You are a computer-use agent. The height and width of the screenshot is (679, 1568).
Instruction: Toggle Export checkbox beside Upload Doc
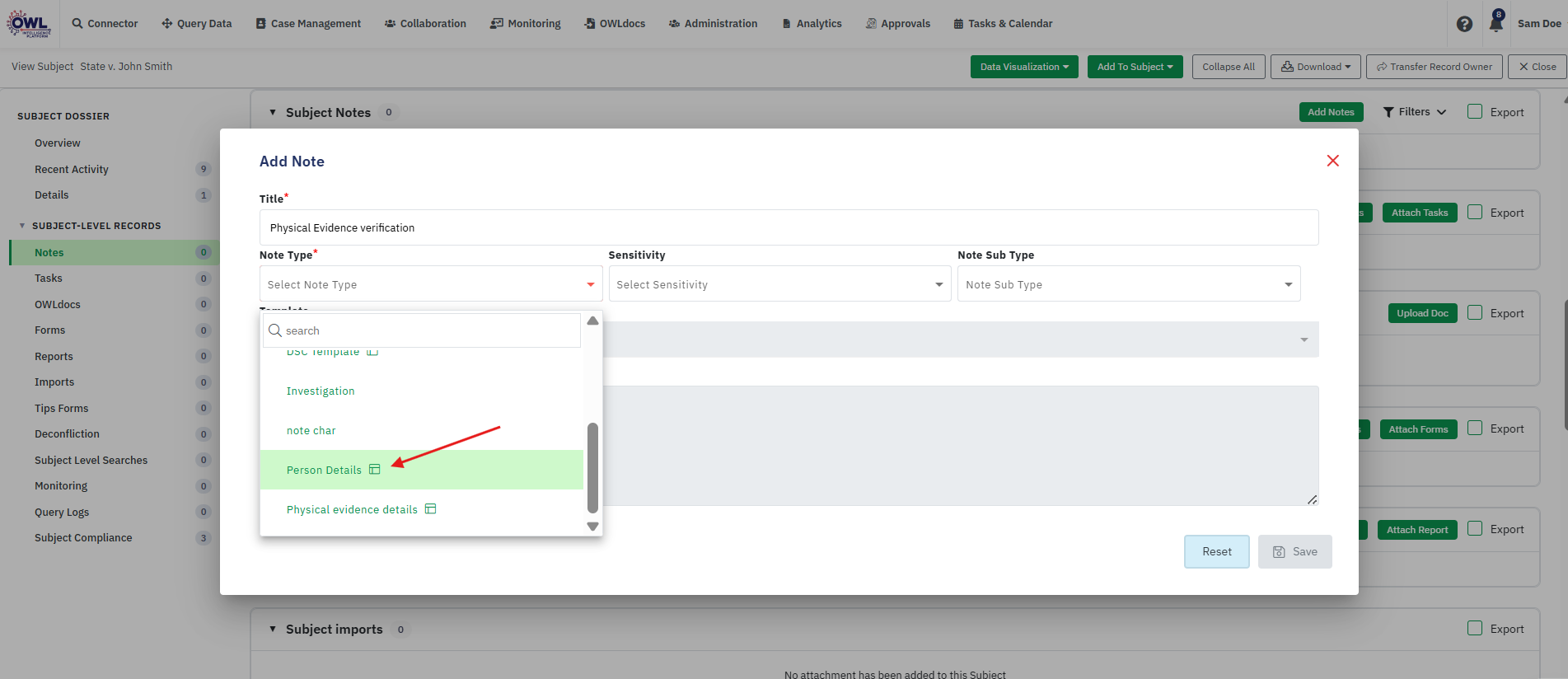click(x=1475, y=312)
